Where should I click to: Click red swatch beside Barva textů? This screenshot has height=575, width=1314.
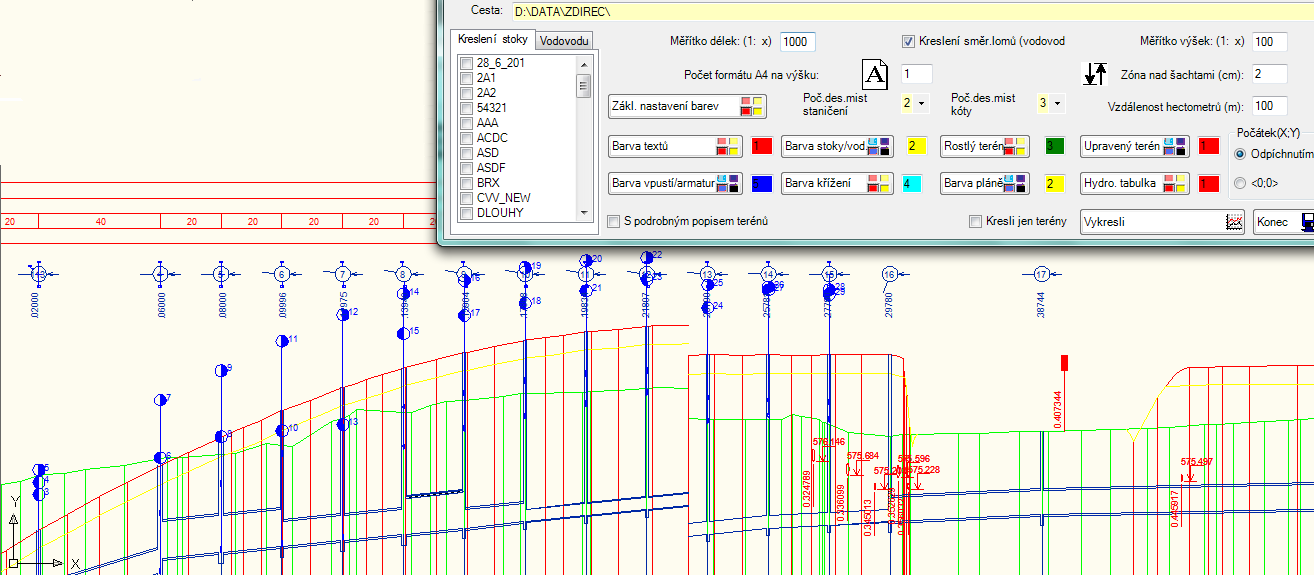click(x=762, y=146)
